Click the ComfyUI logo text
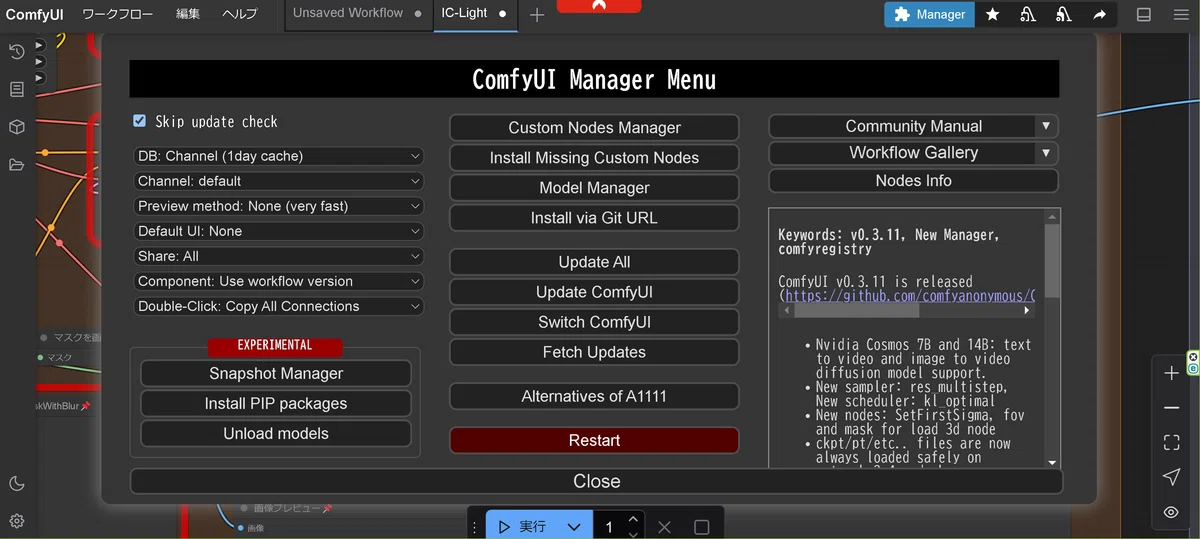 click(35, 14)
